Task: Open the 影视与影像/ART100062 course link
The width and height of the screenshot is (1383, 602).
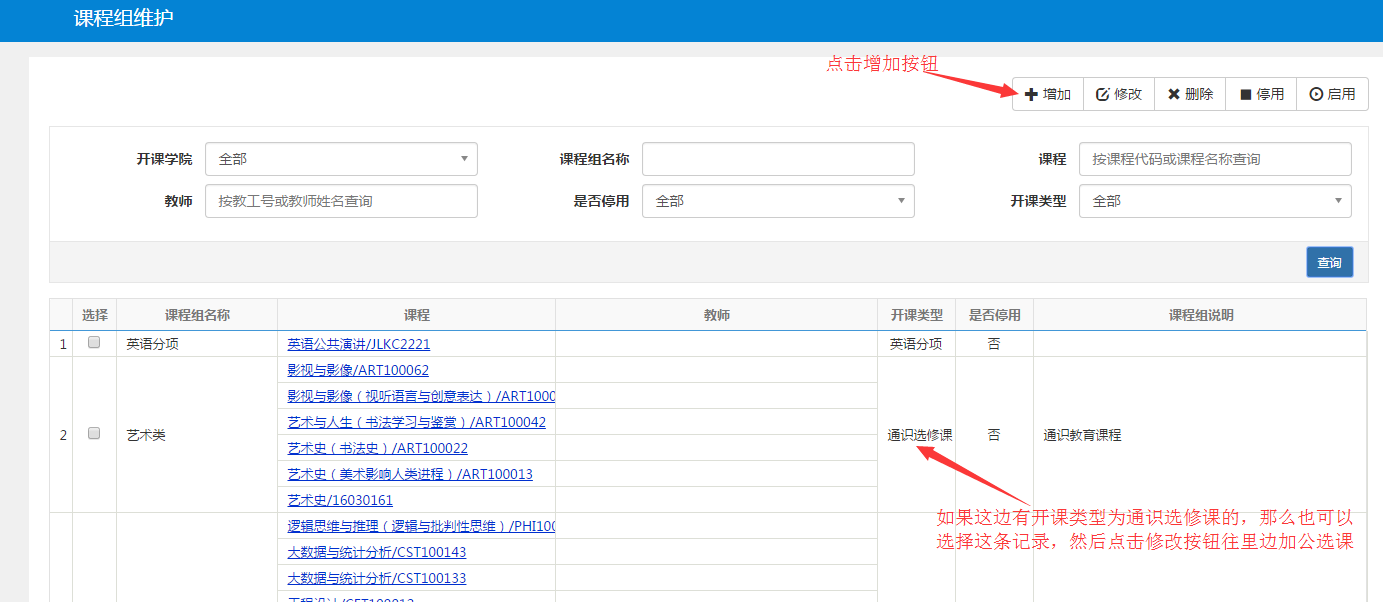Action: point(358,370)
